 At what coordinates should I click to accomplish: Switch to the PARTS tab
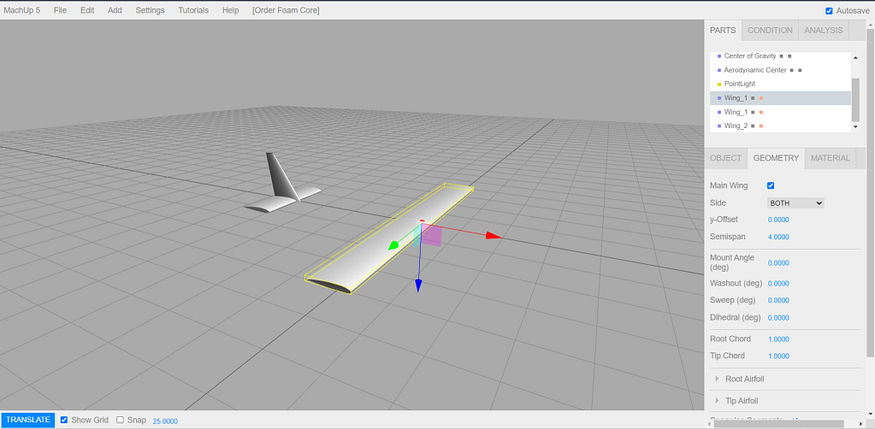[723, 30]
